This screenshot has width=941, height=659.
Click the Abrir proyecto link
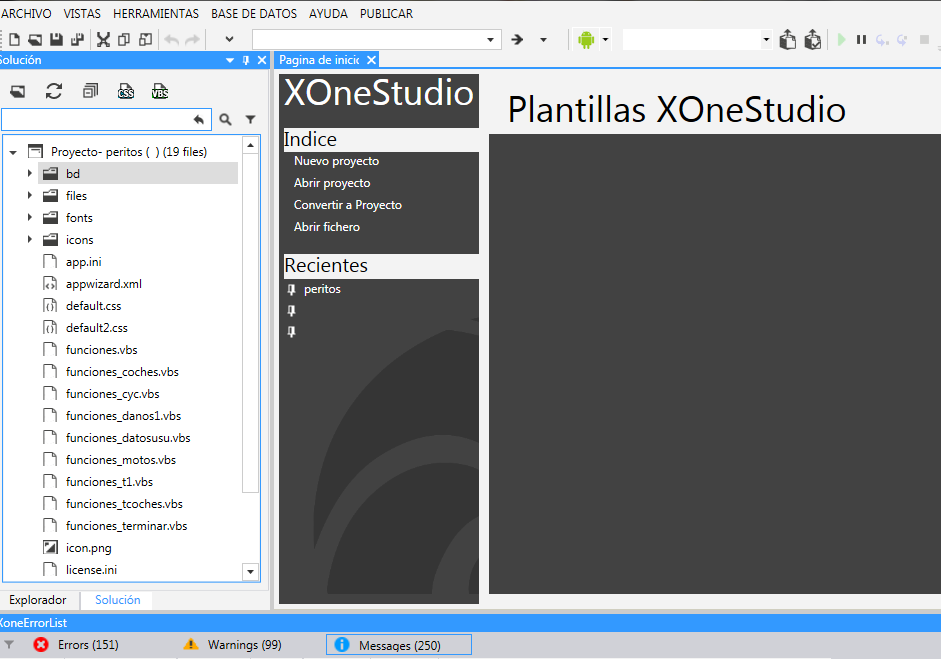332,183
